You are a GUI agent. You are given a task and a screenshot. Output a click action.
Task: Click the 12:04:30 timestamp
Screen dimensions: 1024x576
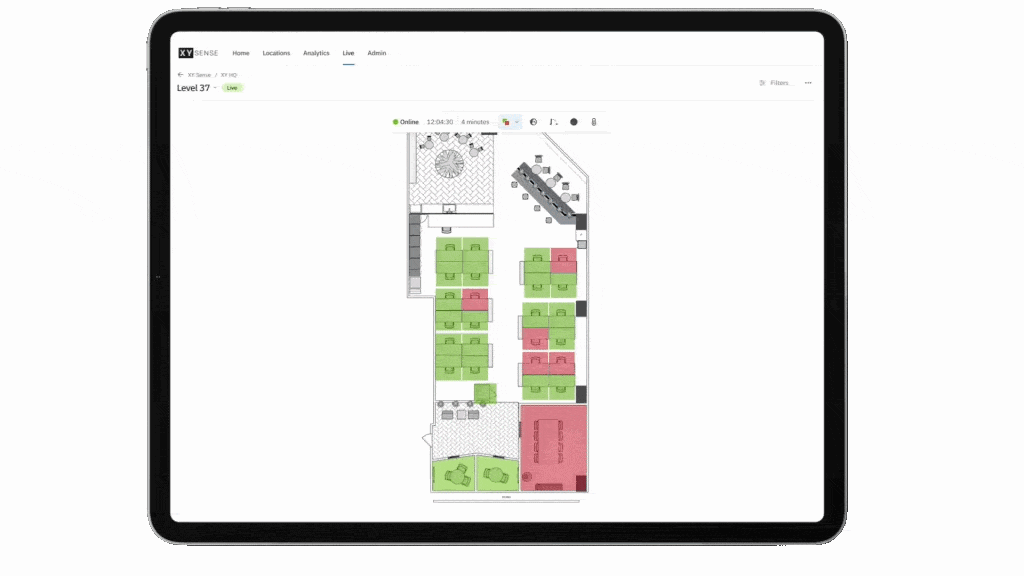tap(440, 122)
